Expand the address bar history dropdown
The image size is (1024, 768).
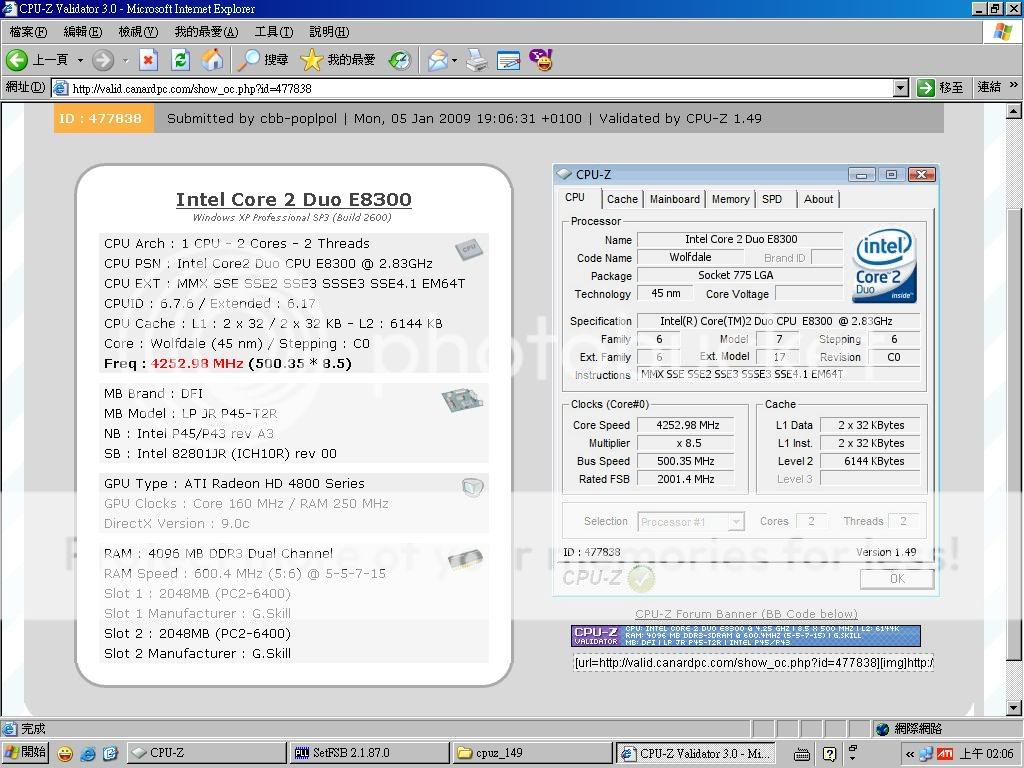[901, 88]
